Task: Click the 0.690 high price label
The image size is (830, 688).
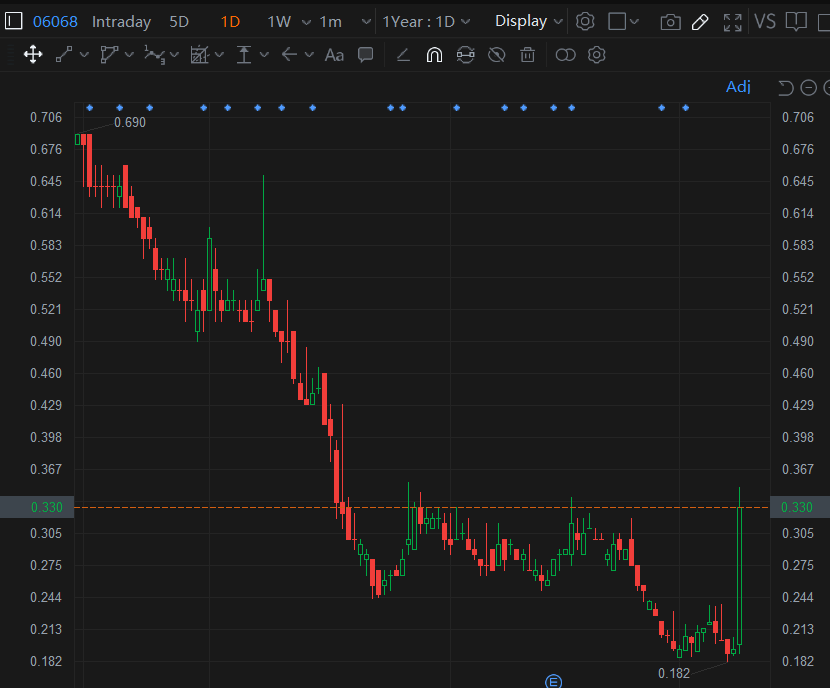Action: (130, 123)
